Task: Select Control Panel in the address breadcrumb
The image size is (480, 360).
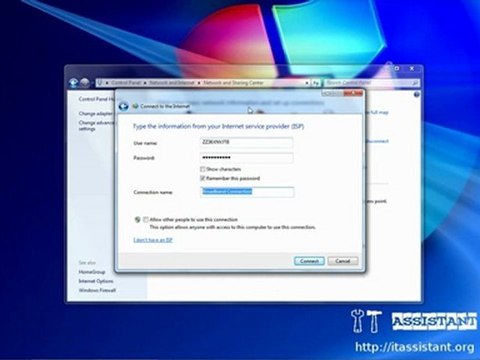Action: pos(126,83)
